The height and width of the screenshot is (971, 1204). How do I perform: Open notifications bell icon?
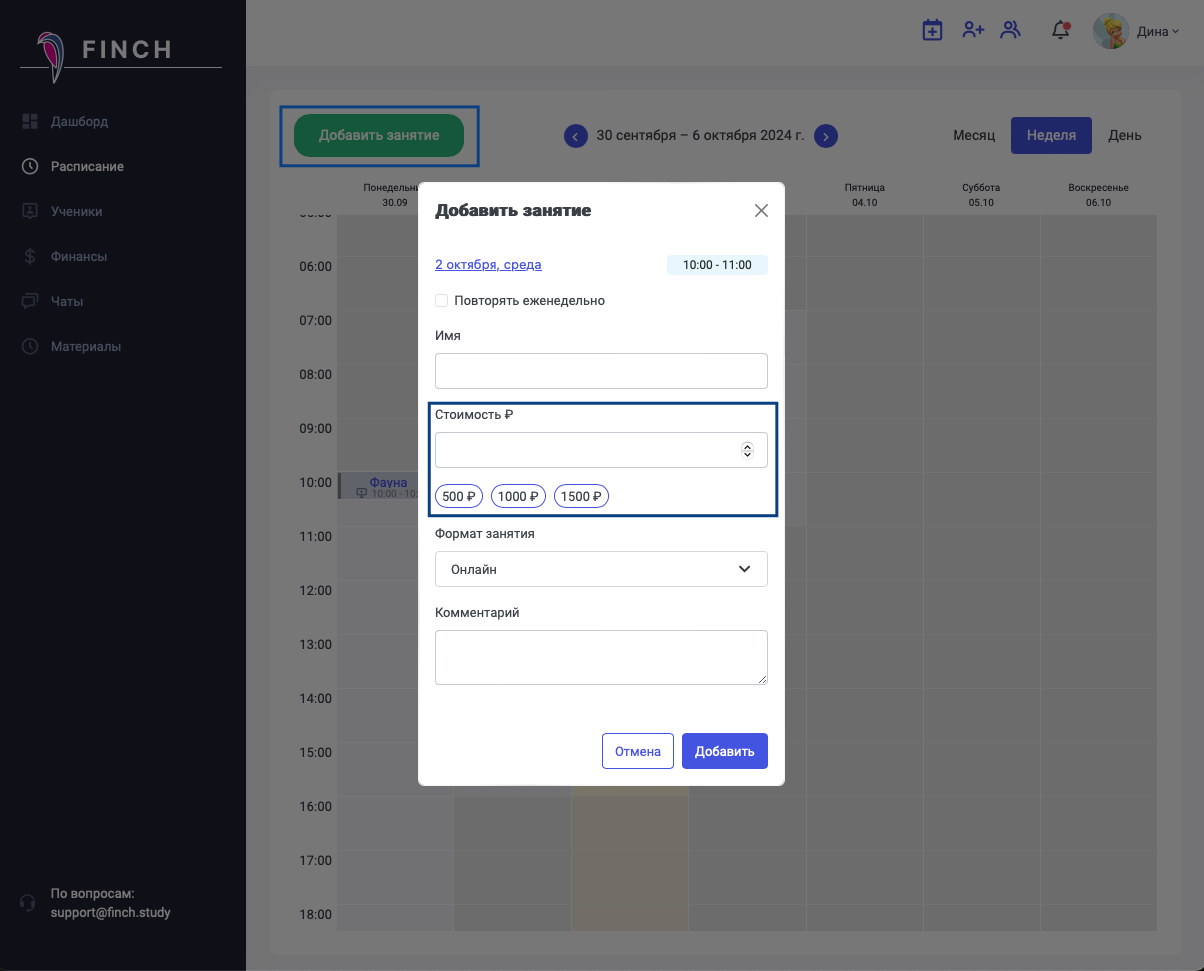tap(1061, 30)
